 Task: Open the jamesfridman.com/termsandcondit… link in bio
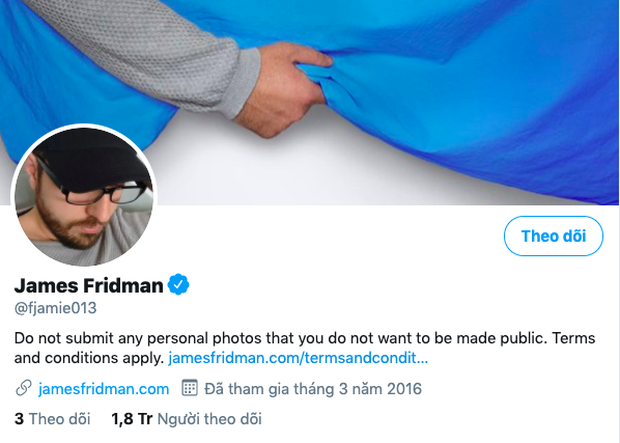[x=298, y=357]
